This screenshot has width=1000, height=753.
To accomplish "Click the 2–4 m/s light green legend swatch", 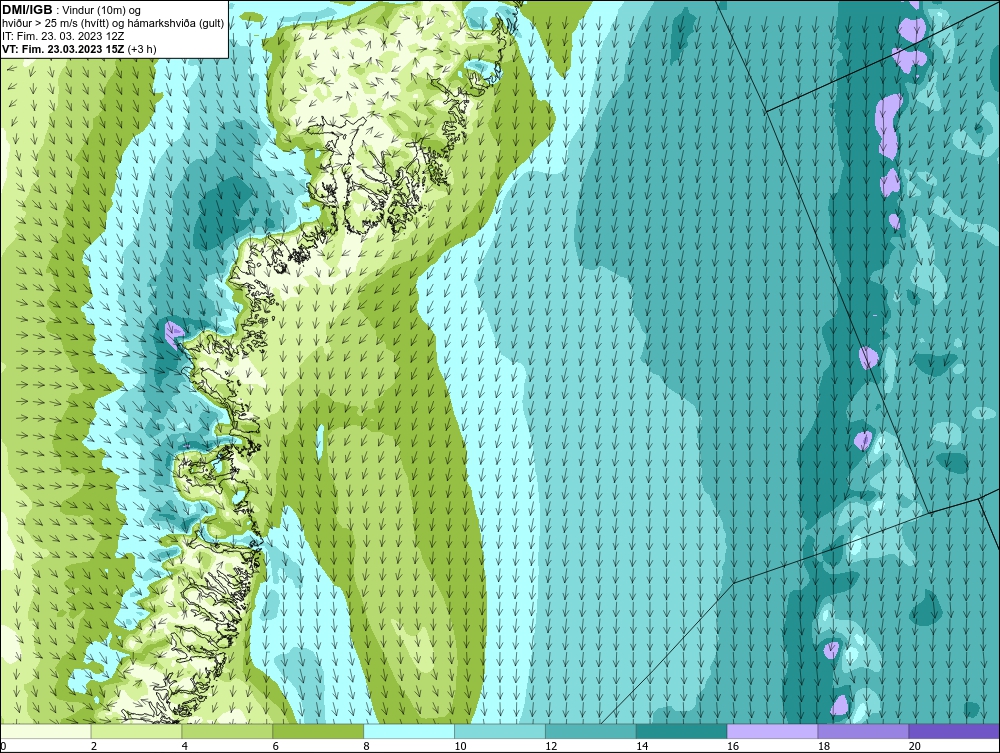I will pos(136,731).
